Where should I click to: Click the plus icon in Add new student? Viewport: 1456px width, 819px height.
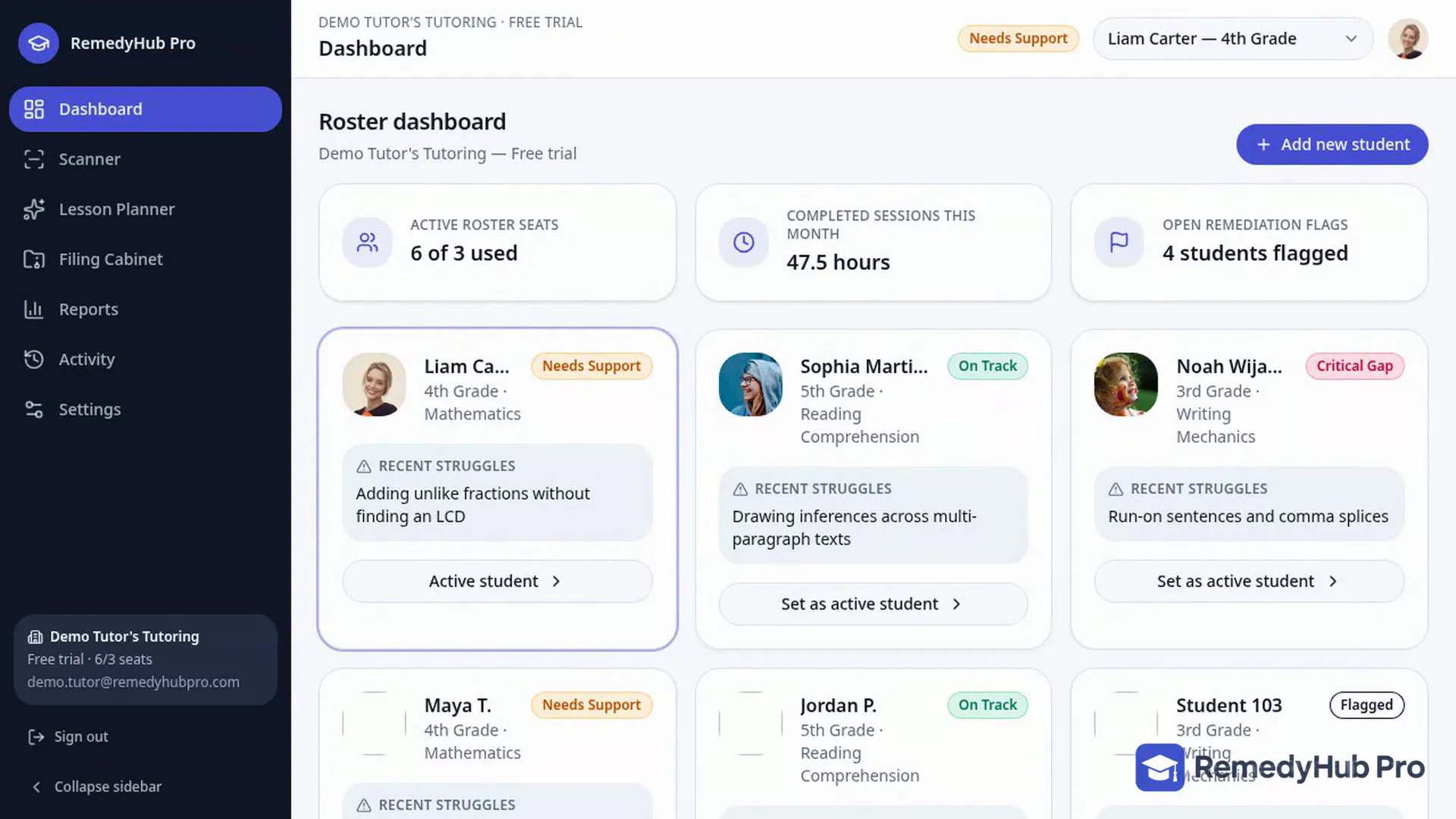[x=1263, y=144]
